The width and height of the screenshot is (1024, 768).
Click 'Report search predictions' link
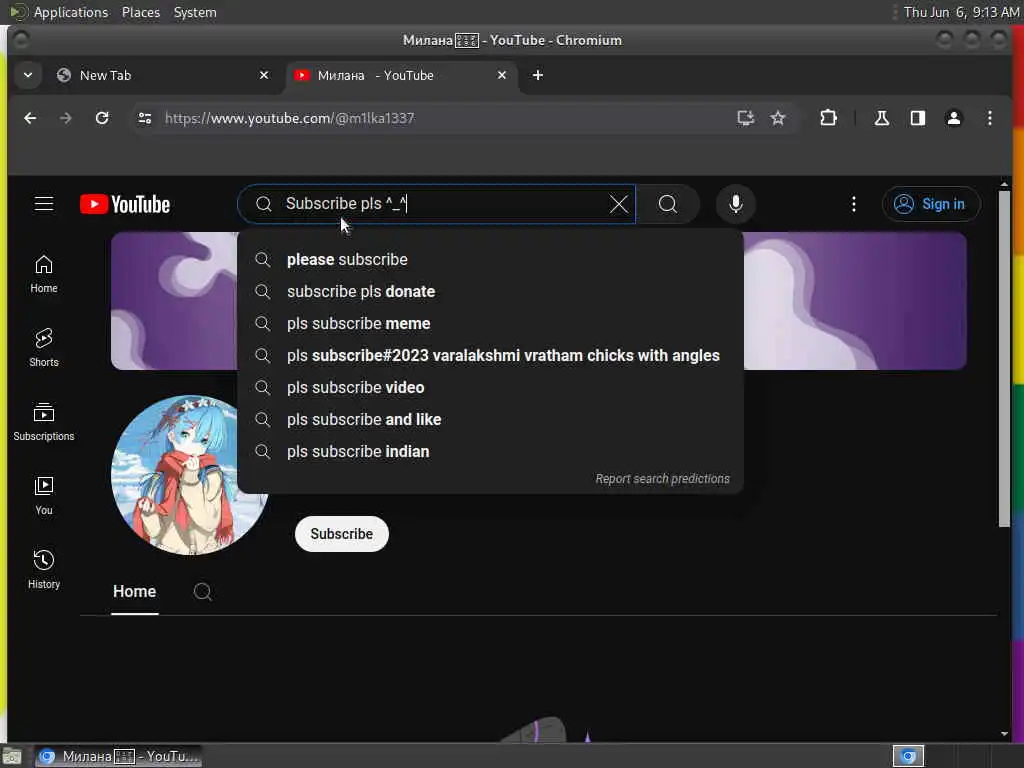pos(662,479)
